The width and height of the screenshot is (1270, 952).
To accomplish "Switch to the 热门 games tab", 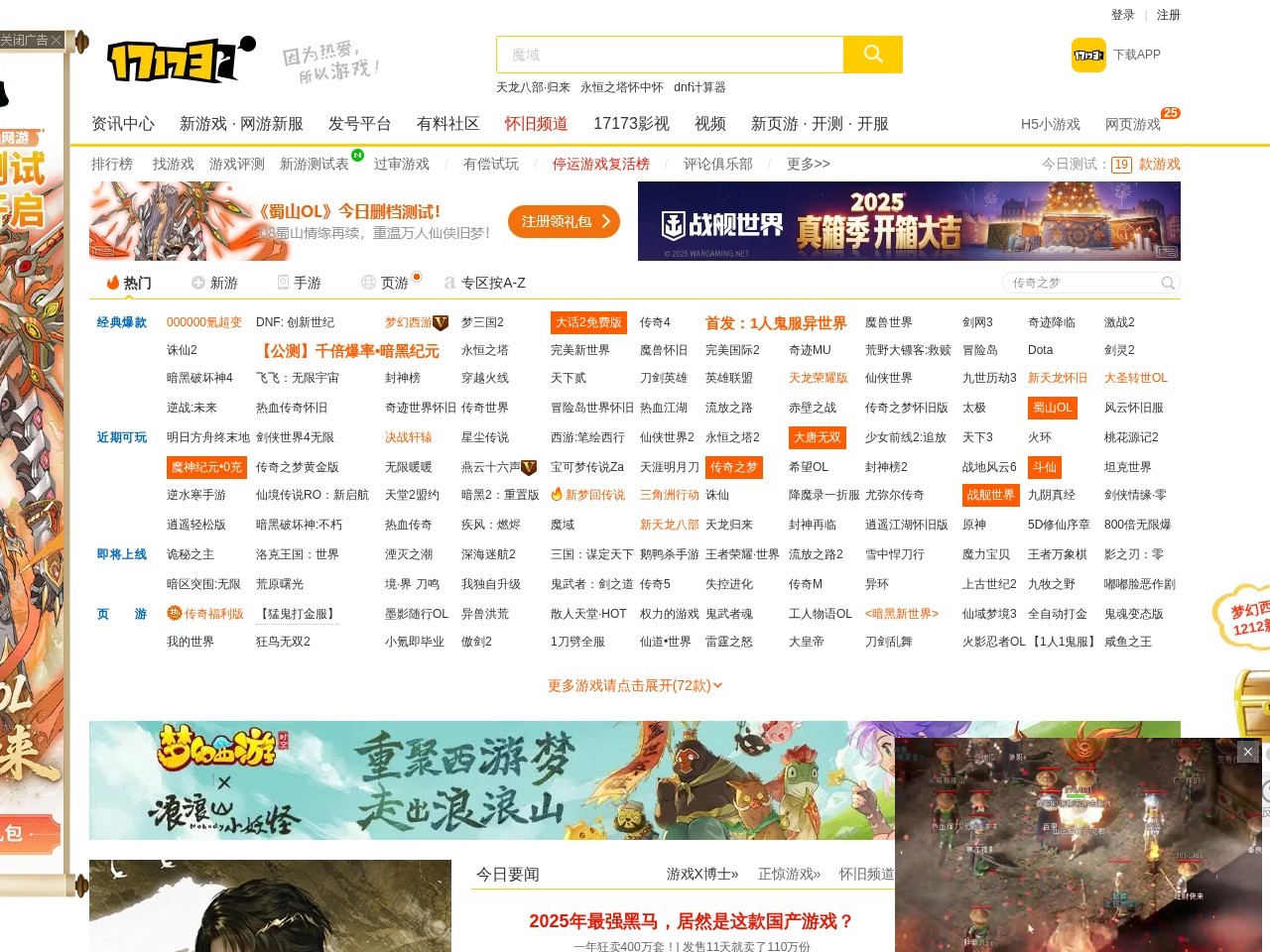I will (x=129, y=284).
